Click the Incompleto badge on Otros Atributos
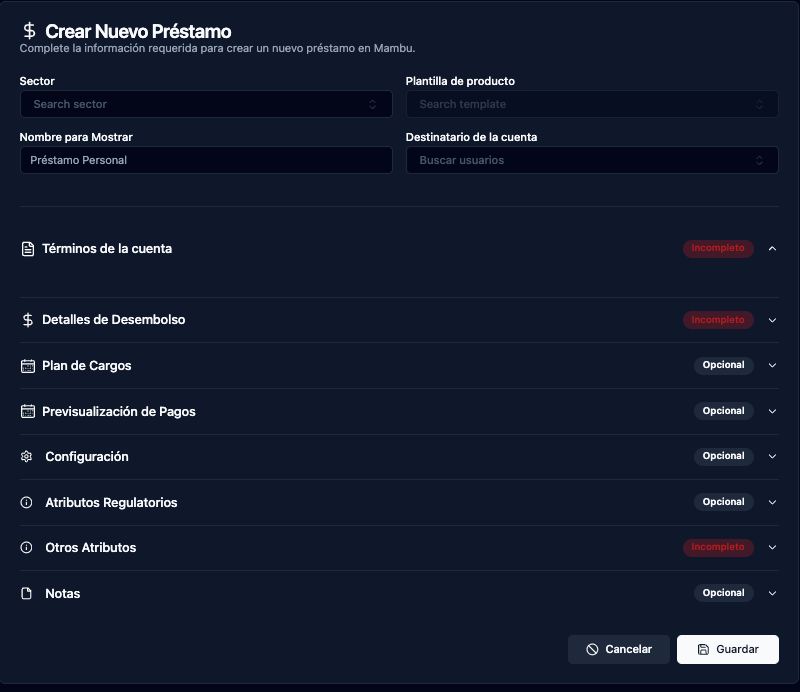 (718, 548)
